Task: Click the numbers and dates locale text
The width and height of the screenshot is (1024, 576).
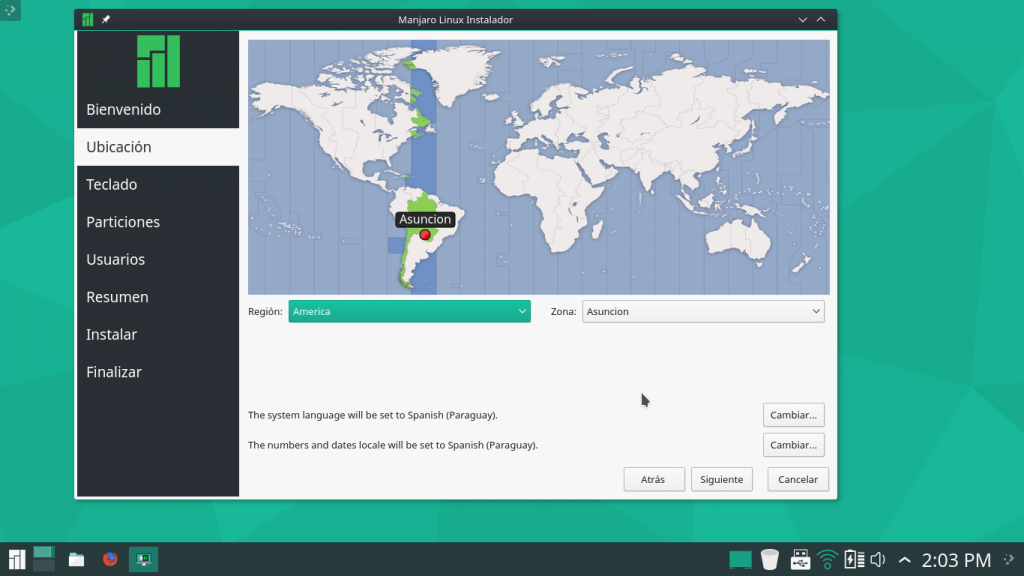Action: 392,445
